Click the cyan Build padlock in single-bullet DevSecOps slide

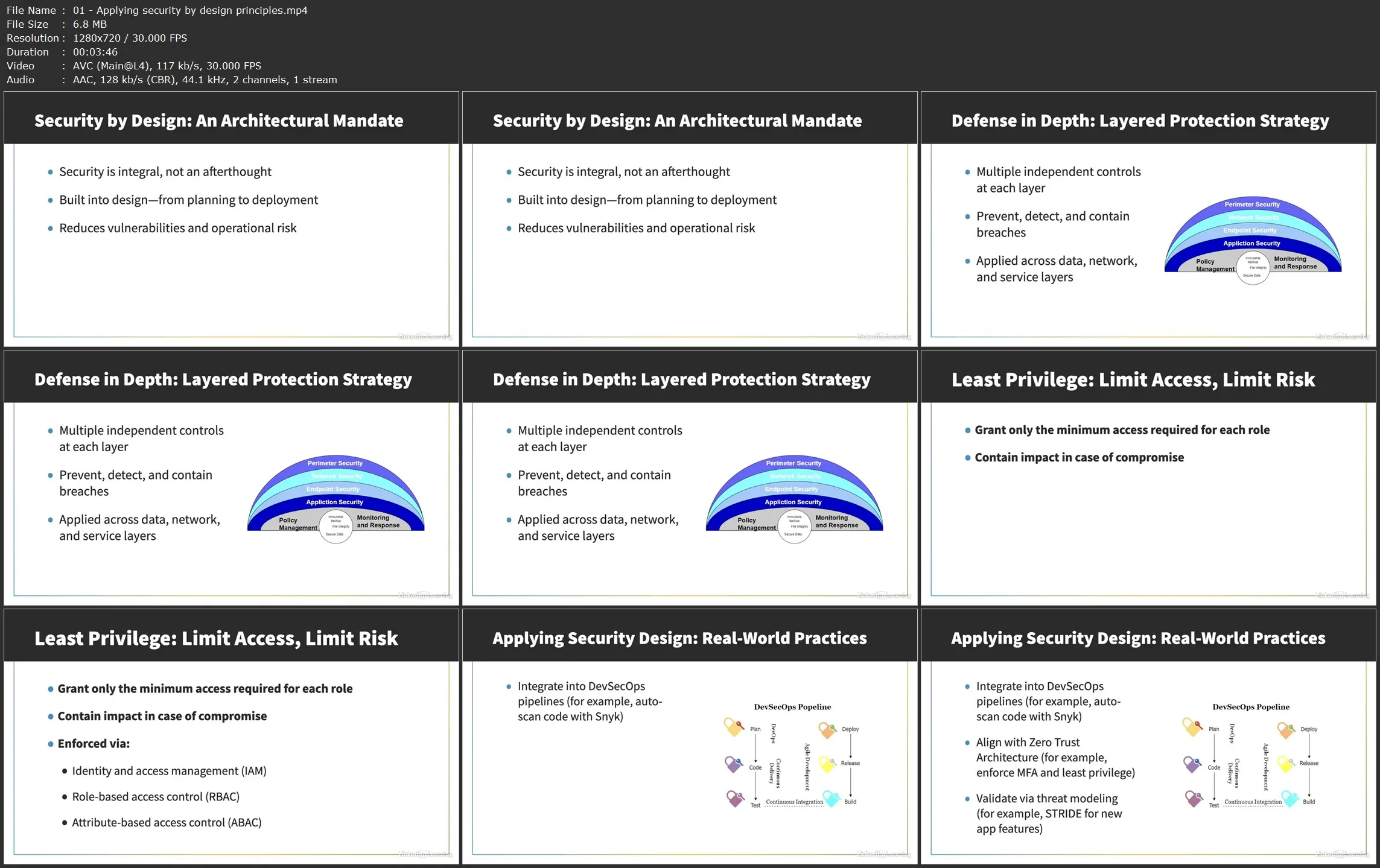(831, 799)
